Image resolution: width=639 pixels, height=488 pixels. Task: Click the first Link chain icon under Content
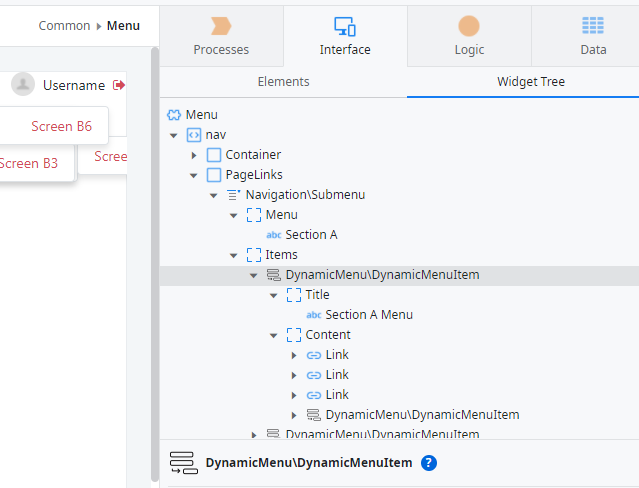313,356
